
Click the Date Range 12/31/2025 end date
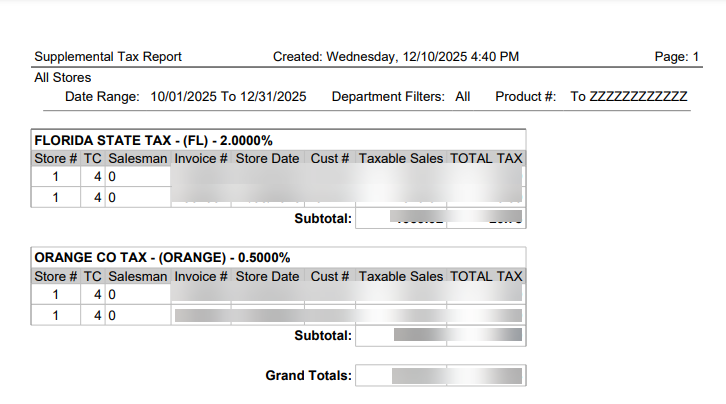pyautogui.click(x=272, y=97)
